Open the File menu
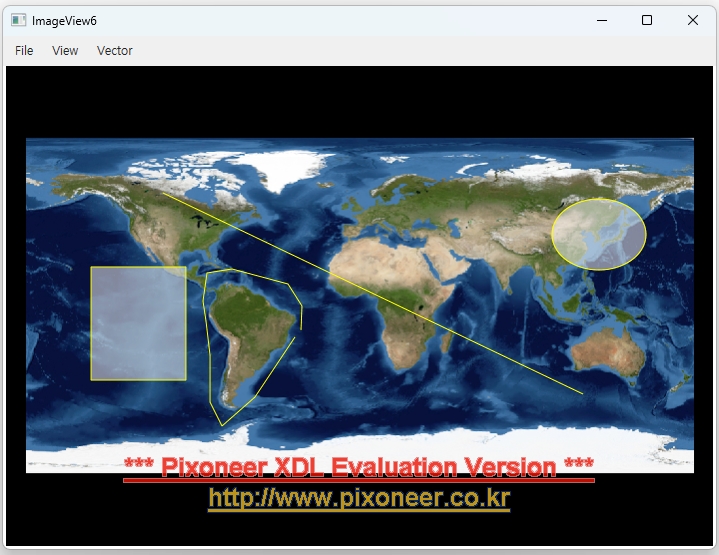The height and width of the screenshot is (555, 719). point(24,50)
